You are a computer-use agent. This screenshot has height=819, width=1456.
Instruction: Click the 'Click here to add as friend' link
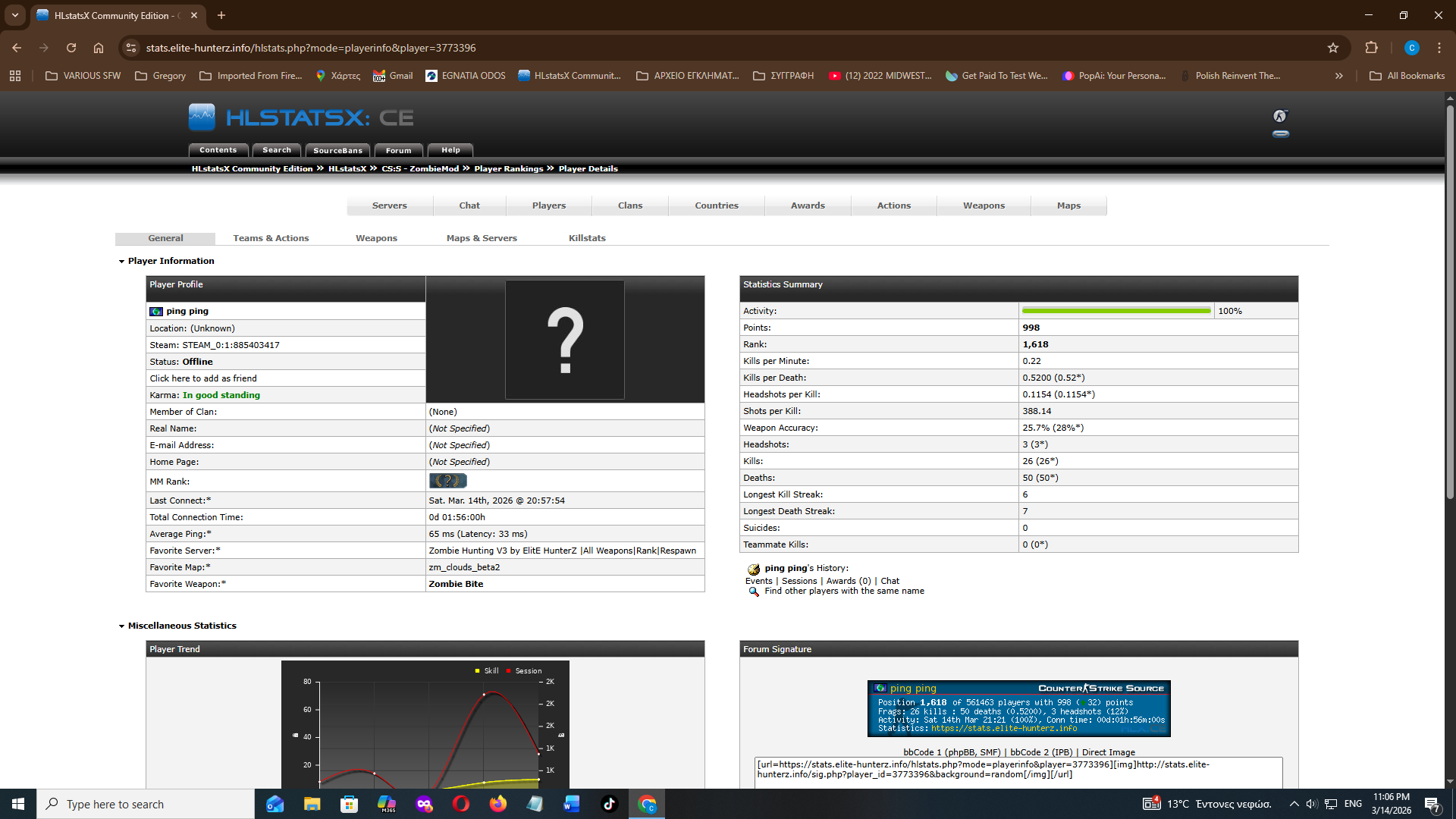tap(203, 378)
